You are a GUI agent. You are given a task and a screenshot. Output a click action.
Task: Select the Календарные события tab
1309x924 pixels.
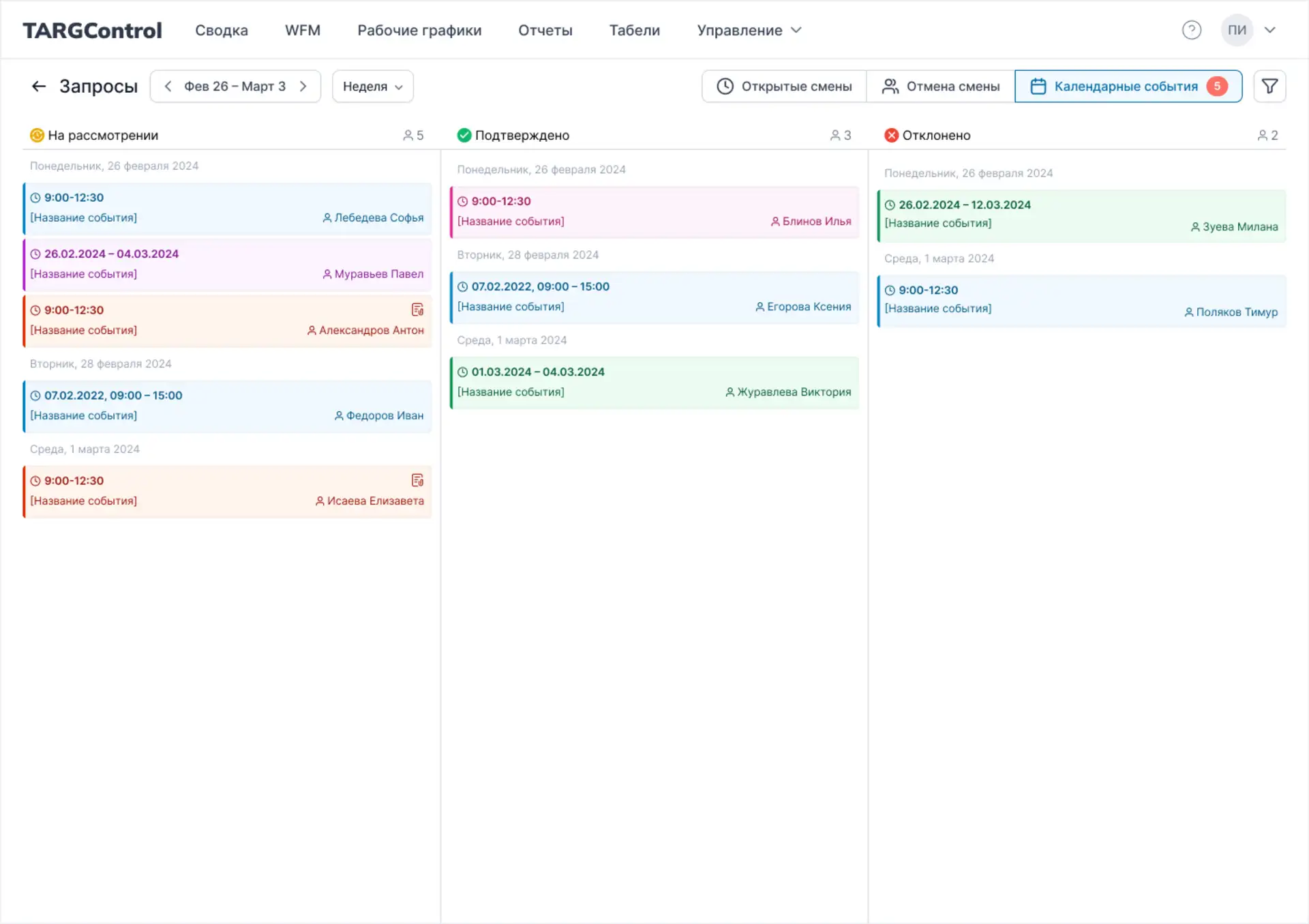1128,87
